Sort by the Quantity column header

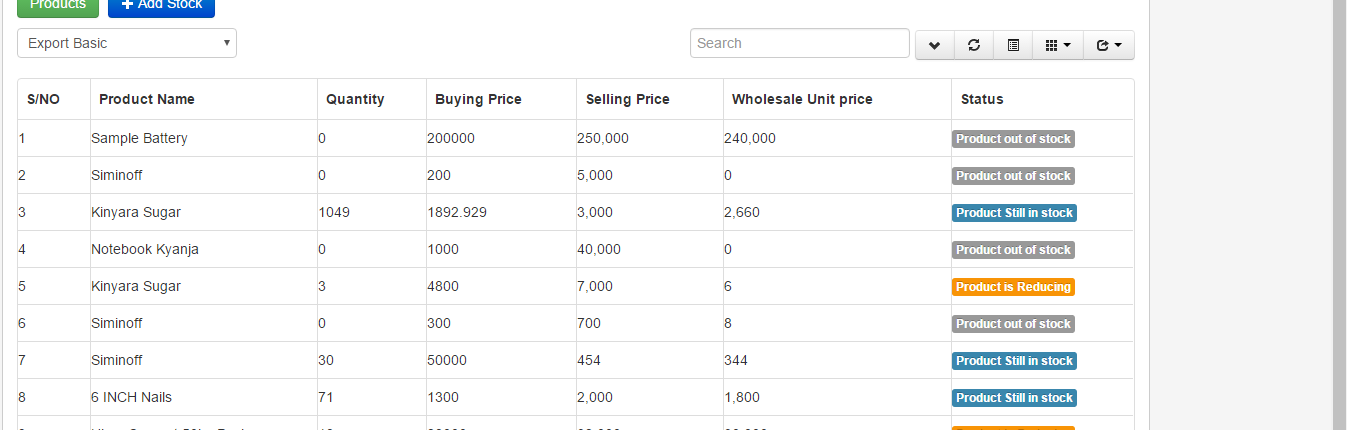pyautogui.click(x=355, y=99)
